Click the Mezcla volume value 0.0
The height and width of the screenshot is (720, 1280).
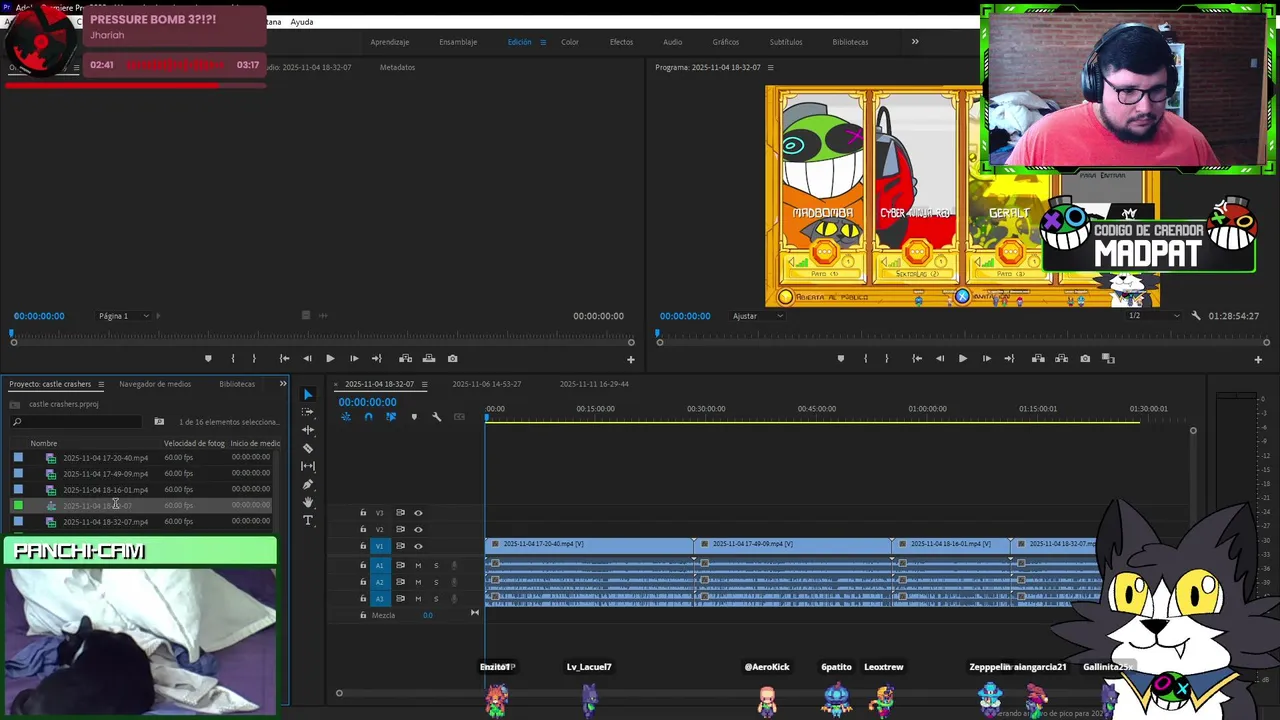point(427,615)
